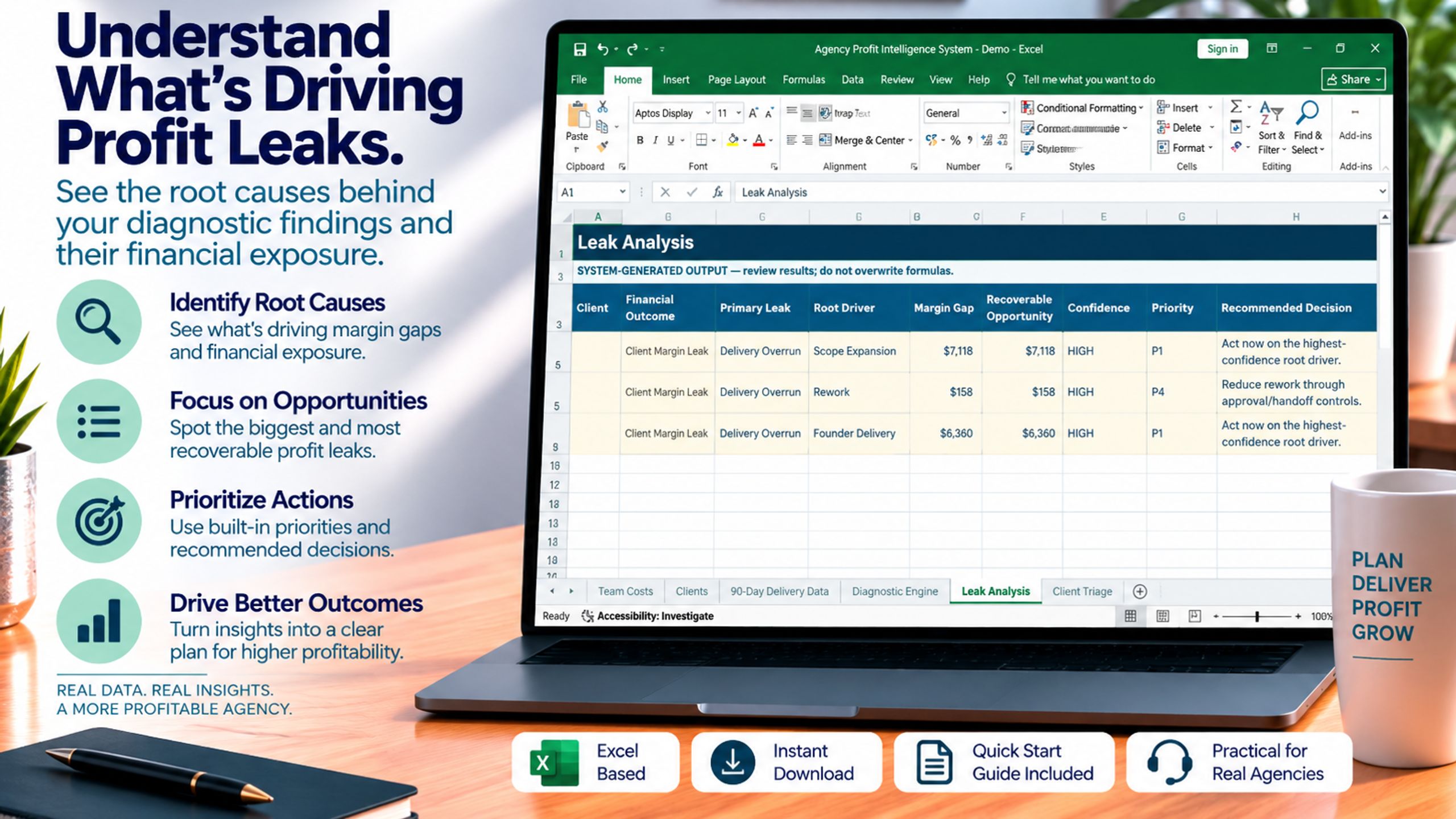The height and width of the screenshot is (819, 1456).
Task: Activate the Format Painter brush
Action: tap(602, 147)
